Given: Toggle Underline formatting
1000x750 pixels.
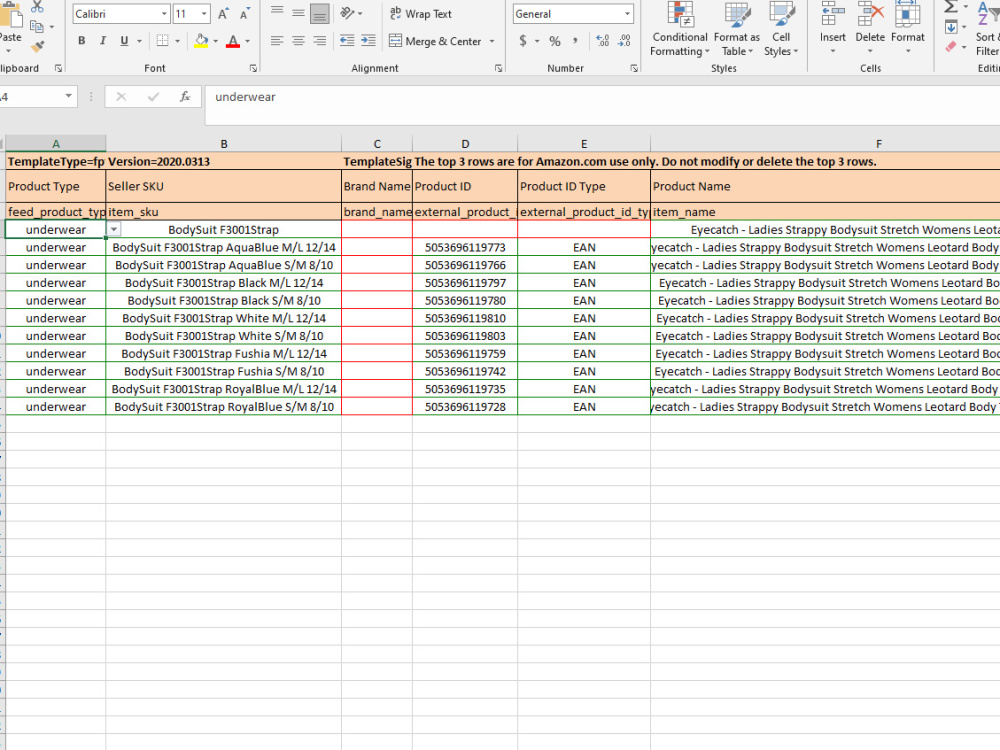Looking at the screenshot, I should [x=124, y=41].
